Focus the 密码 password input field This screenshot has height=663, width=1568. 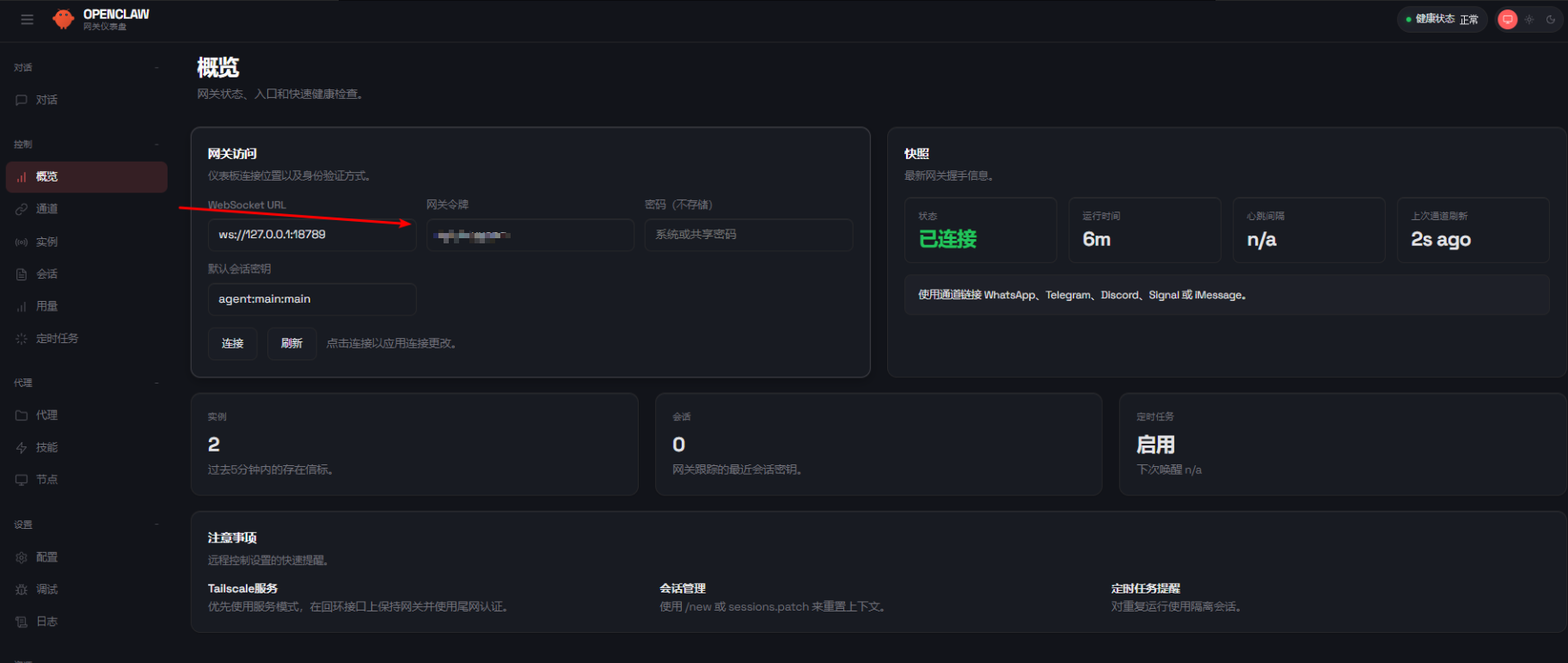click(x=749, y=235)
